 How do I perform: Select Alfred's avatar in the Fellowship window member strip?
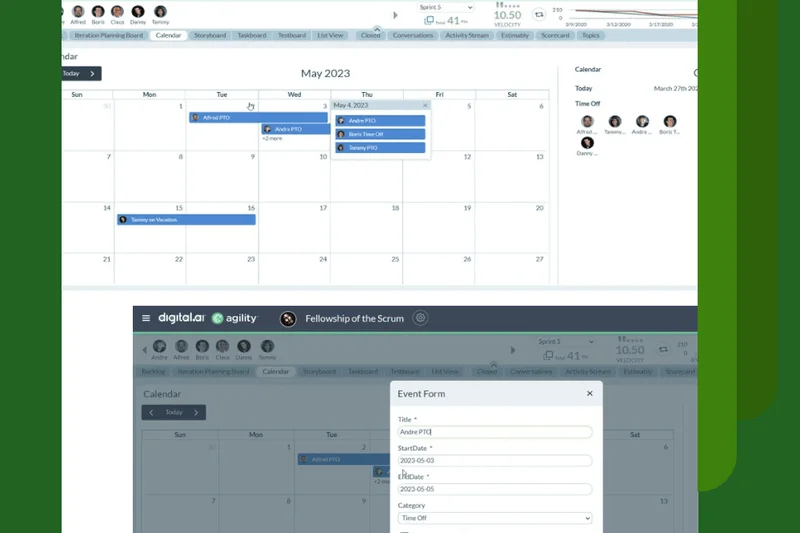tap(181, 346)
